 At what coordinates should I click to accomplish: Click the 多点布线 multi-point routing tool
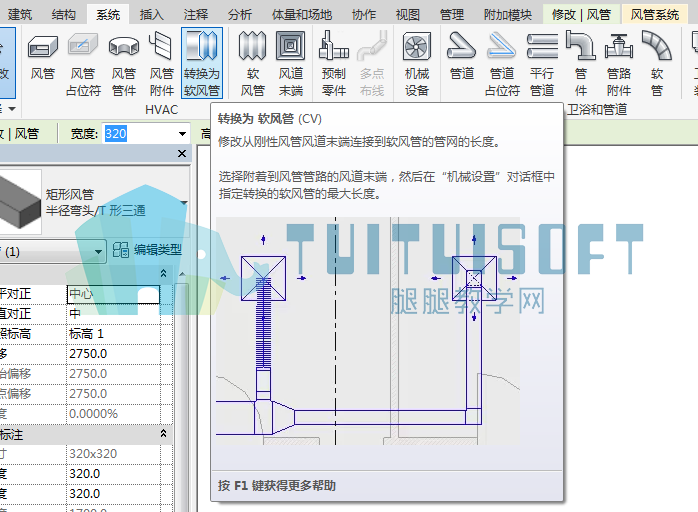(x=372, y=62)
